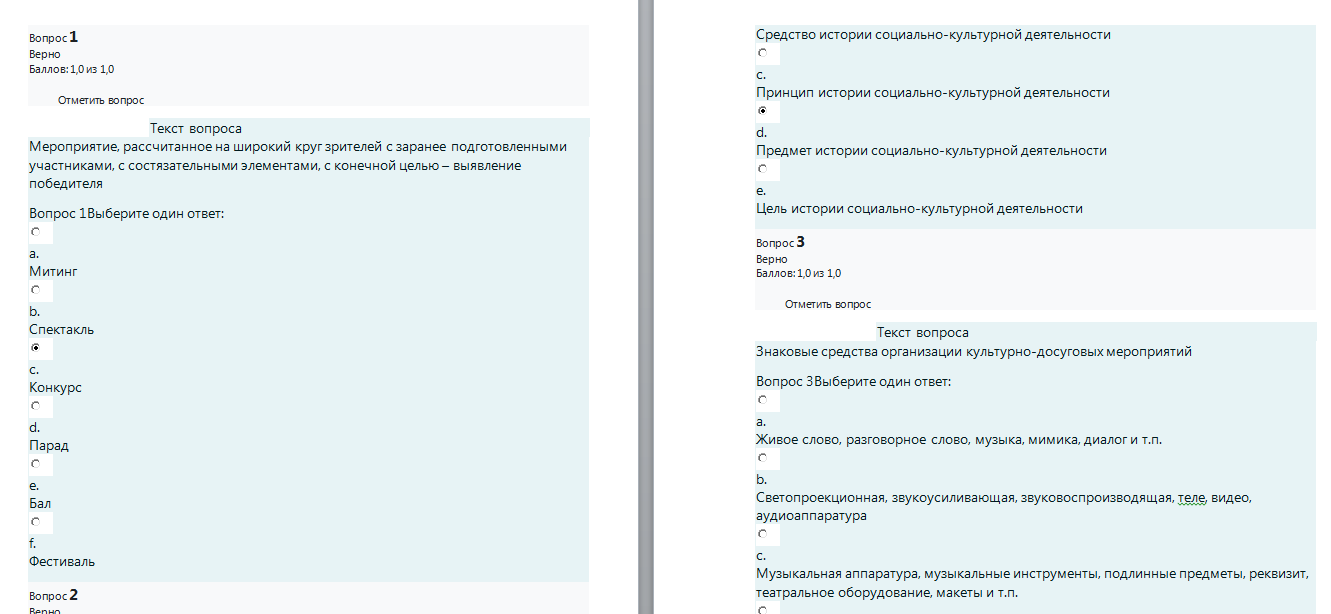Screen dimensions: 1331x614
Task: Click the selected radio button for Конкурс
Action: pos(35,348)
